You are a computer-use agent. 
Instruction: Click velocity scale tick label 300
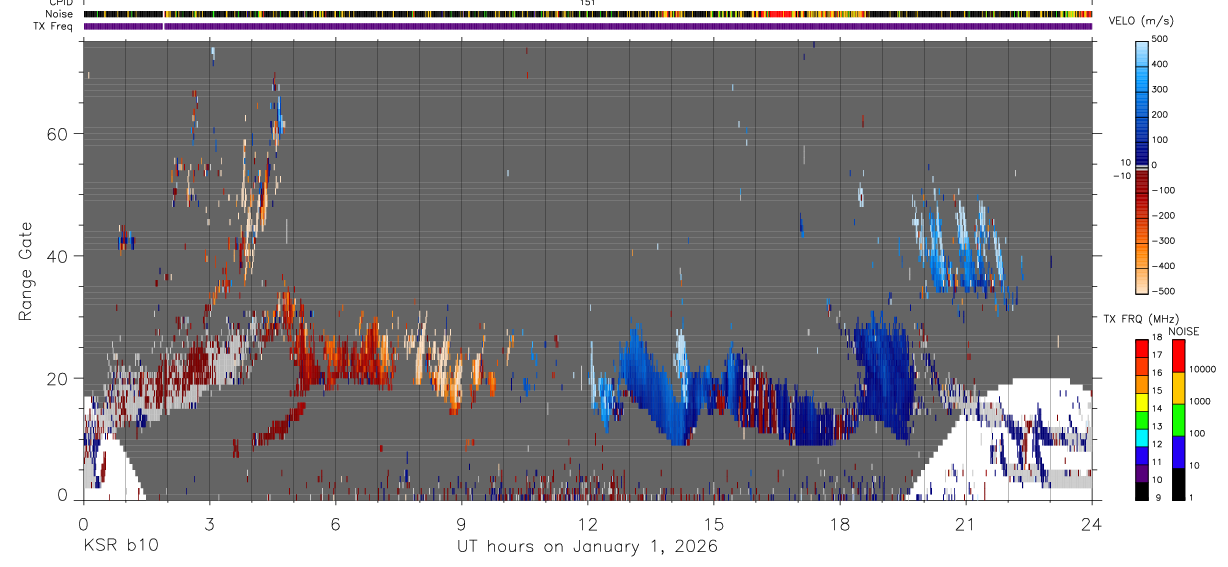coord(1160,89)
